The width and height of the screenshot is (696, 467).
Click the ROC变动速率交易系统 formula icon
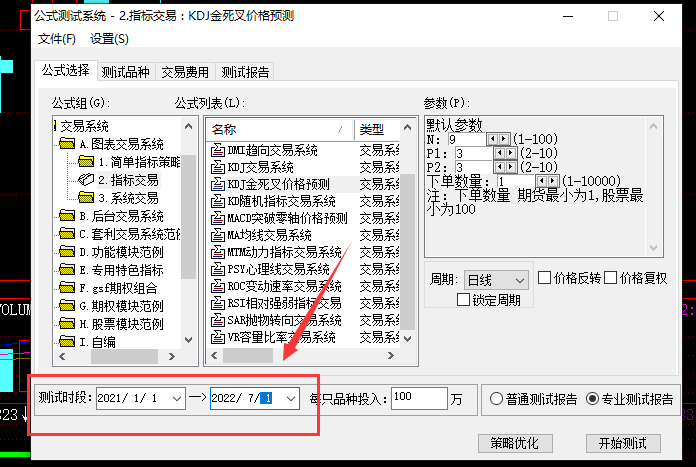point(218,286)
